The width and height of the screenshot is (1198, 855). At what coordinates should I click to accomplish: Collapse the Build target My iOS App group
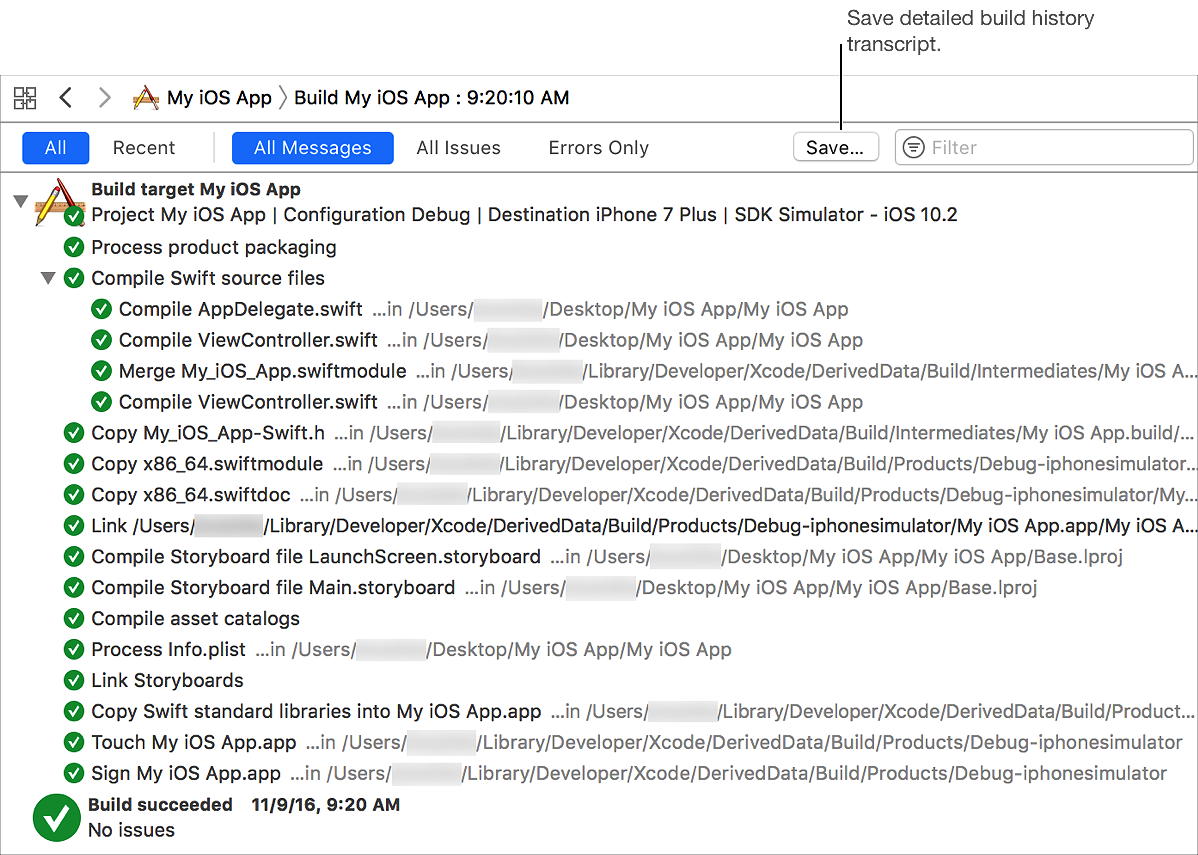tap(21, 202)
